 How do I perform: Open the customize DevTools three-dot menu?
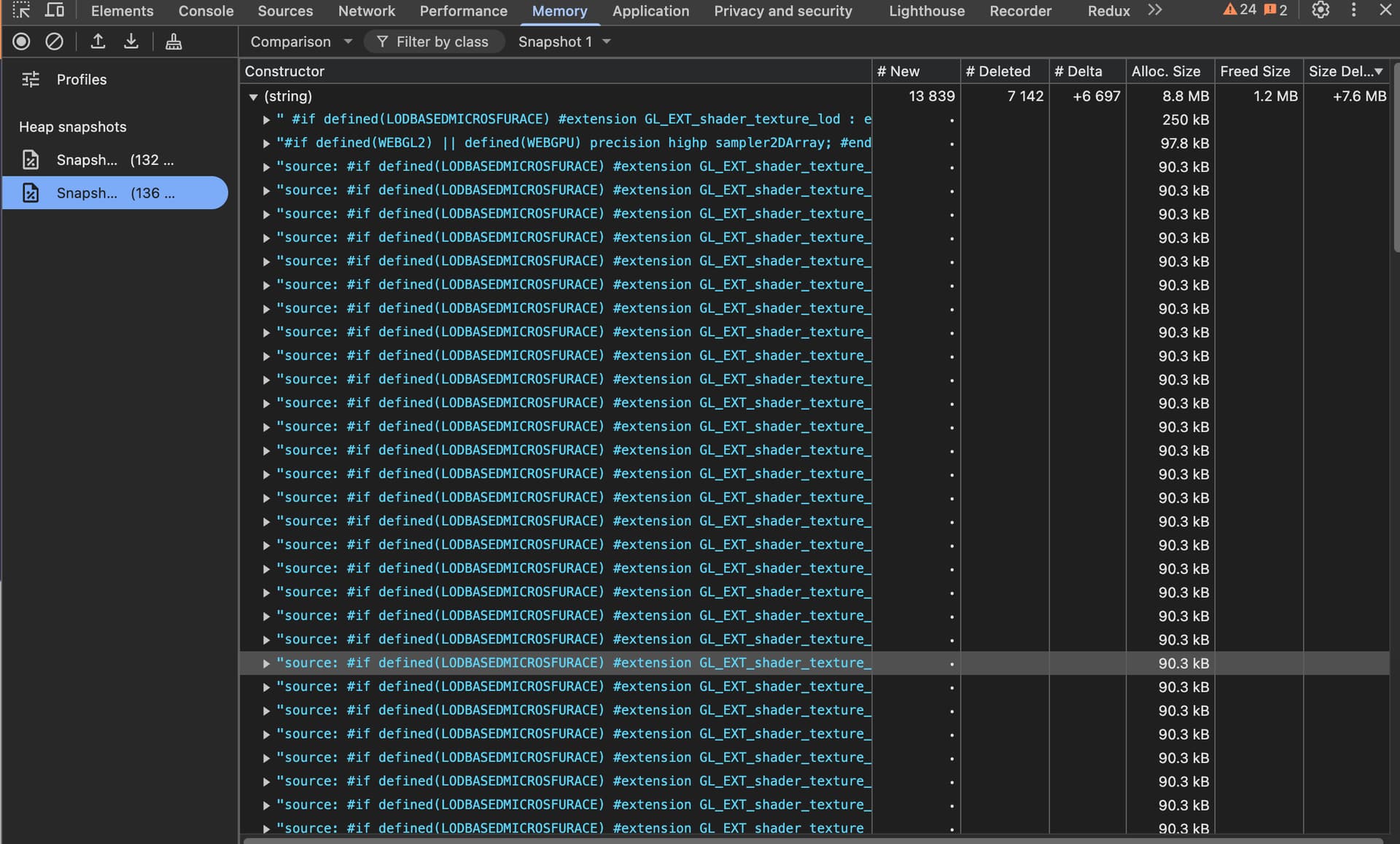click(x=1353, y=10)
